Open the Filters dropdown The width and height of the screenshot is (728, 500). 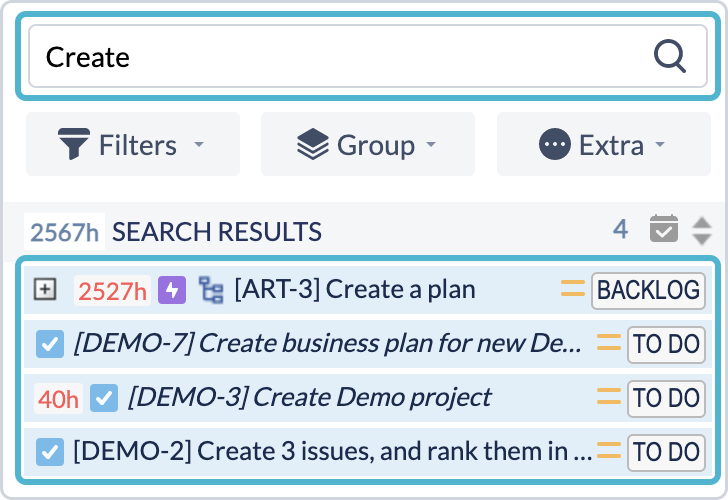[132, 145]
